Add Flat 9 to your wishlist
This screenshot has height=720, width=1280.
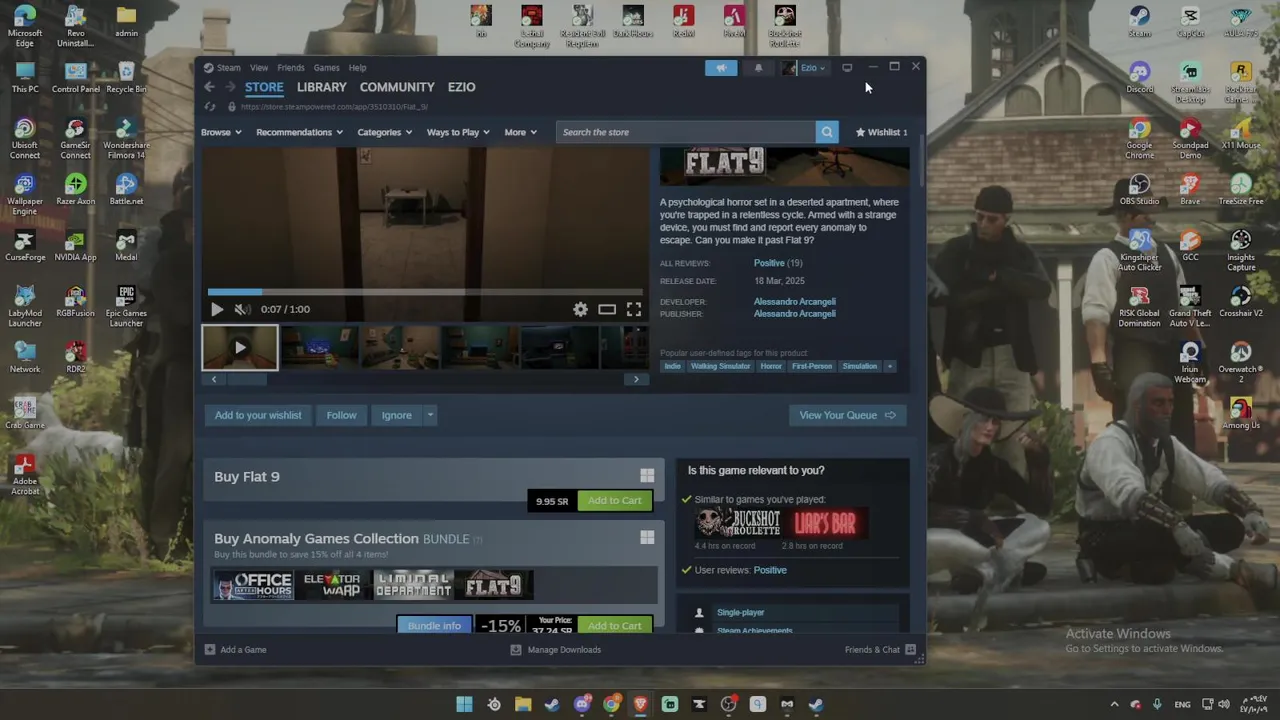point(258,415)
